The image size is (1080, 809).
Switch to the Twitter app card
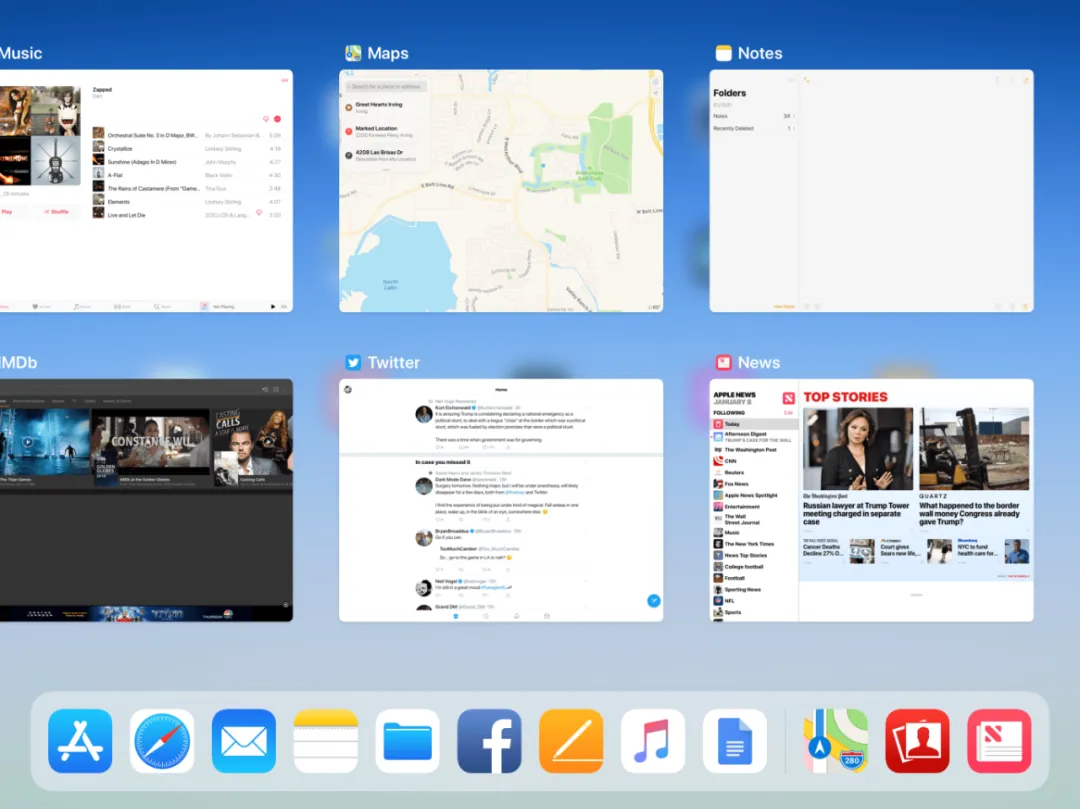[501, 500]
